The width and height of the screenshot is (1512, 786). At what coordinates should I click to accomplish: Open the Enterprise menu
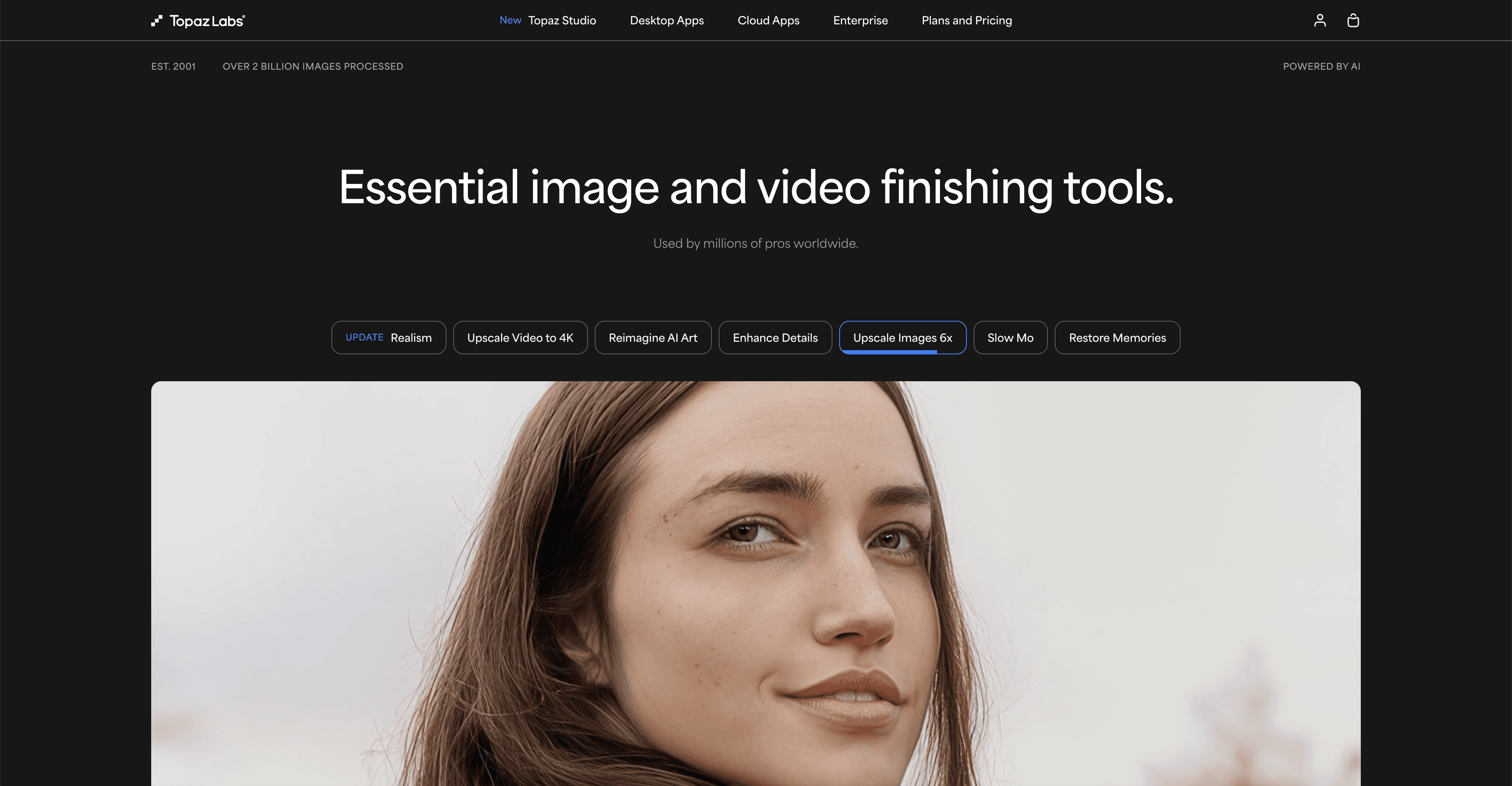click(x=860, y=21)
